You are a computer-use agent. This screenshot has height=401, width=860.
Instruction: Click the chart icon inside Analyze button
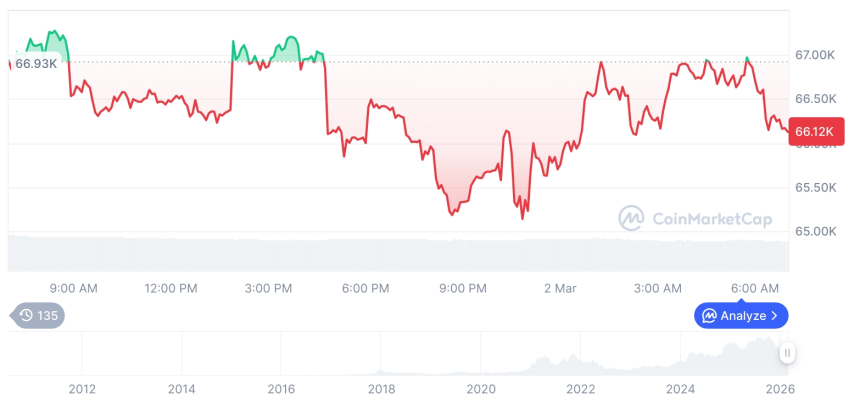[709, 316]
